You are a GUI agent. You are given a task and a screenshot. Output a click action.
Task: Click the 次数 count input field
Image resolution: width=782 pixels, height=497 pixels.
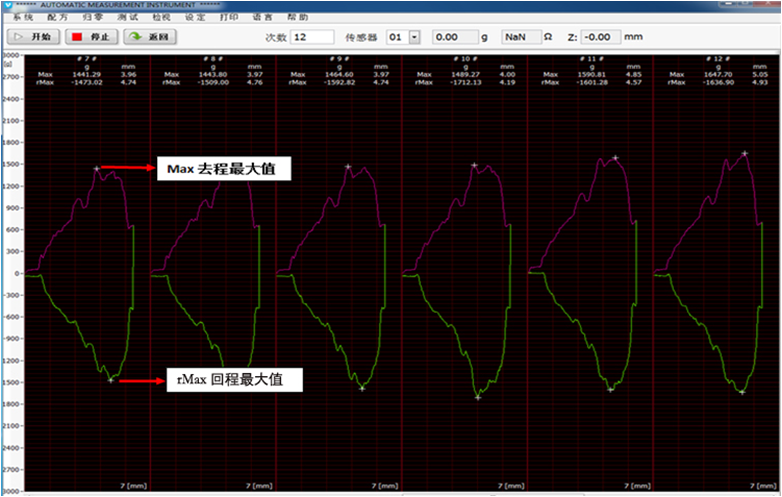click(x=312, y=37)
